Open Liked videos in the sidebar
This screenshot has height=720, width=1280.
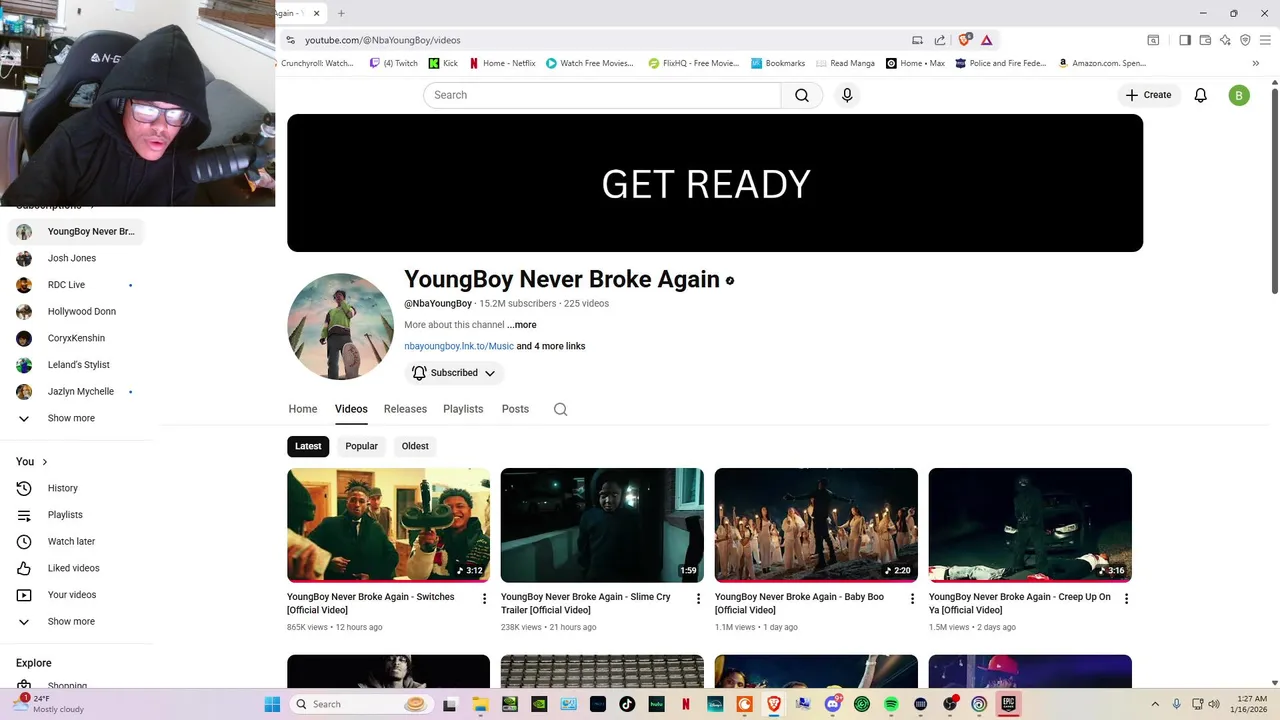[x=76, y=568]
